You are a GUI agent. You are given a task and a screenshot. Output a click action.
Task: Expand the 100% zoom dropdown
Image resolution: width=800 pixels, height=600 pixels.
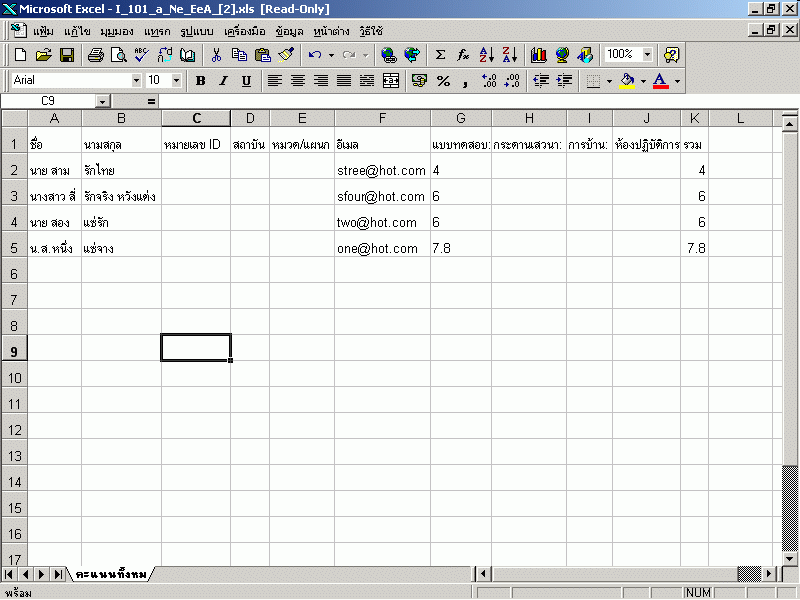tap(647, 55)
